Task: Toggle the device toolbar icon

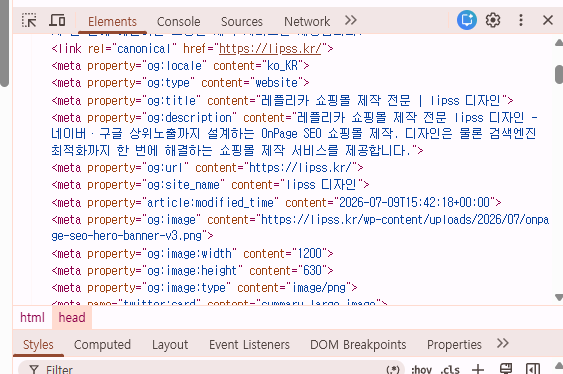Action: 57,20
